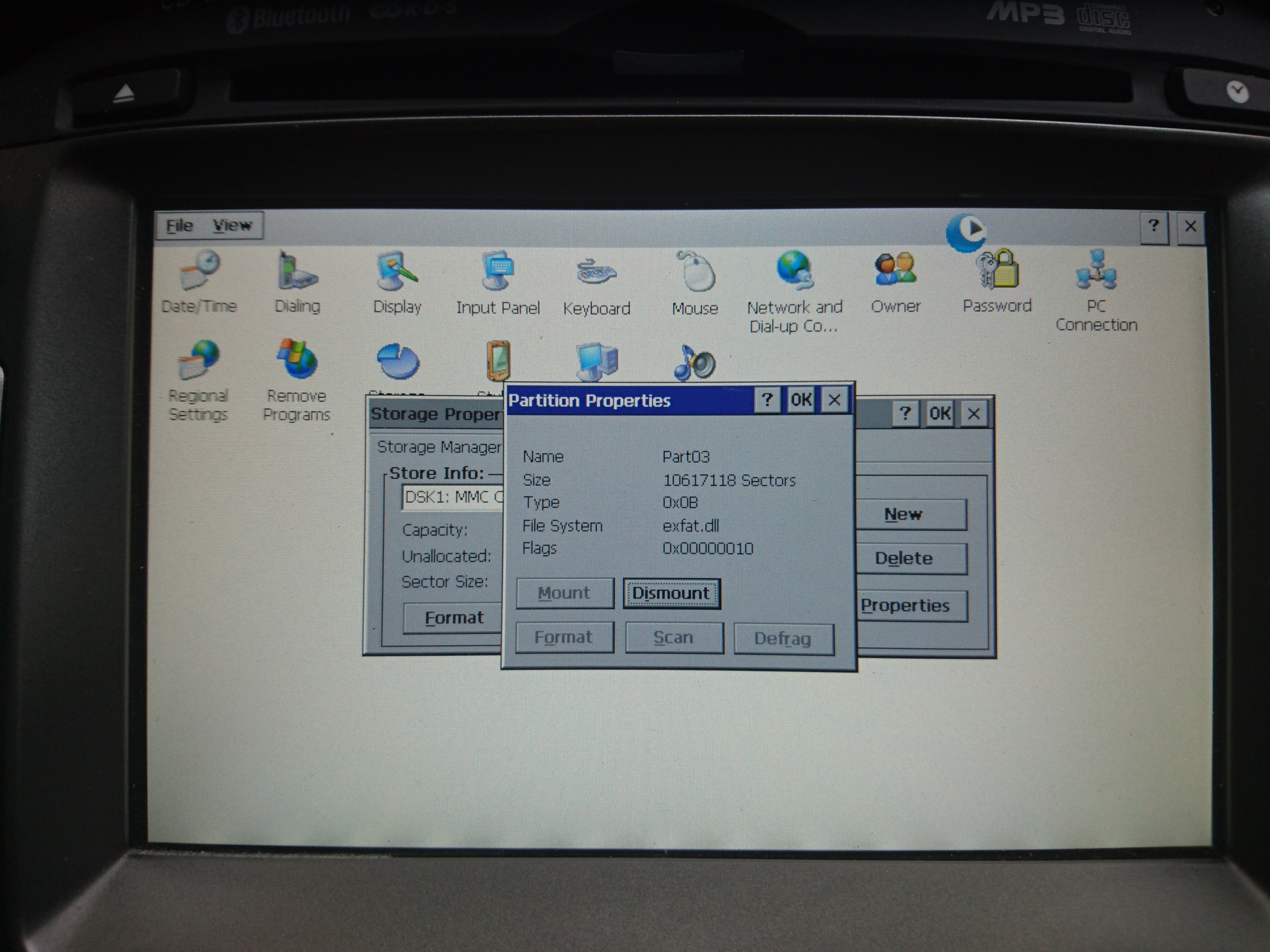Click the 0x0B type value
The height and width of the screenshot is (952, 1270).
tap(681, 503)
